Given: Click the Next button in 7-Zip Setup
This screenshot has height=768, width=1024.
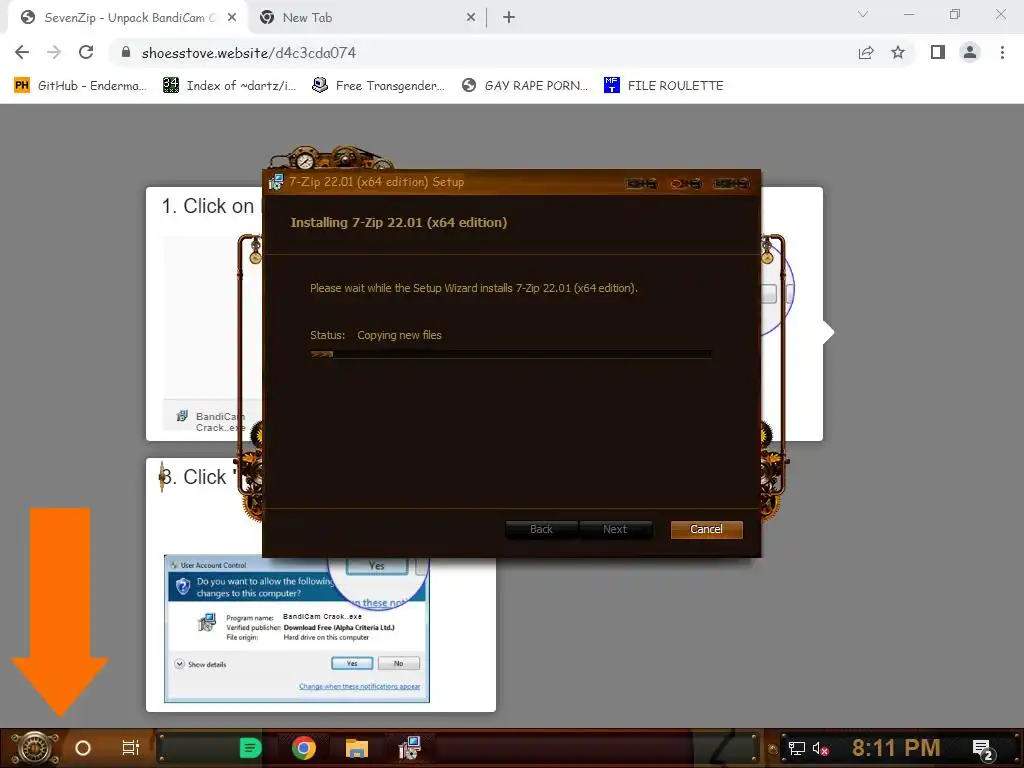Looking at the screenshot, I should pos(615,529).
